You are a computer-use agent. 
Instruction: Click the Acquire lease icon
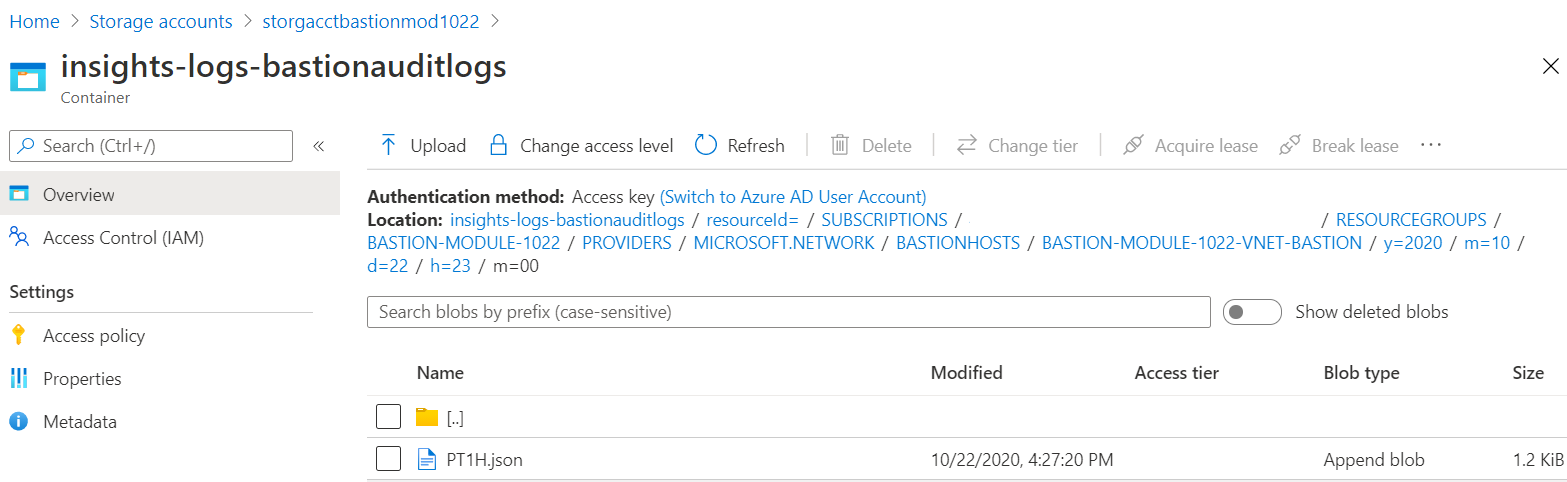pyautogui.click(x=1133, y=145)
